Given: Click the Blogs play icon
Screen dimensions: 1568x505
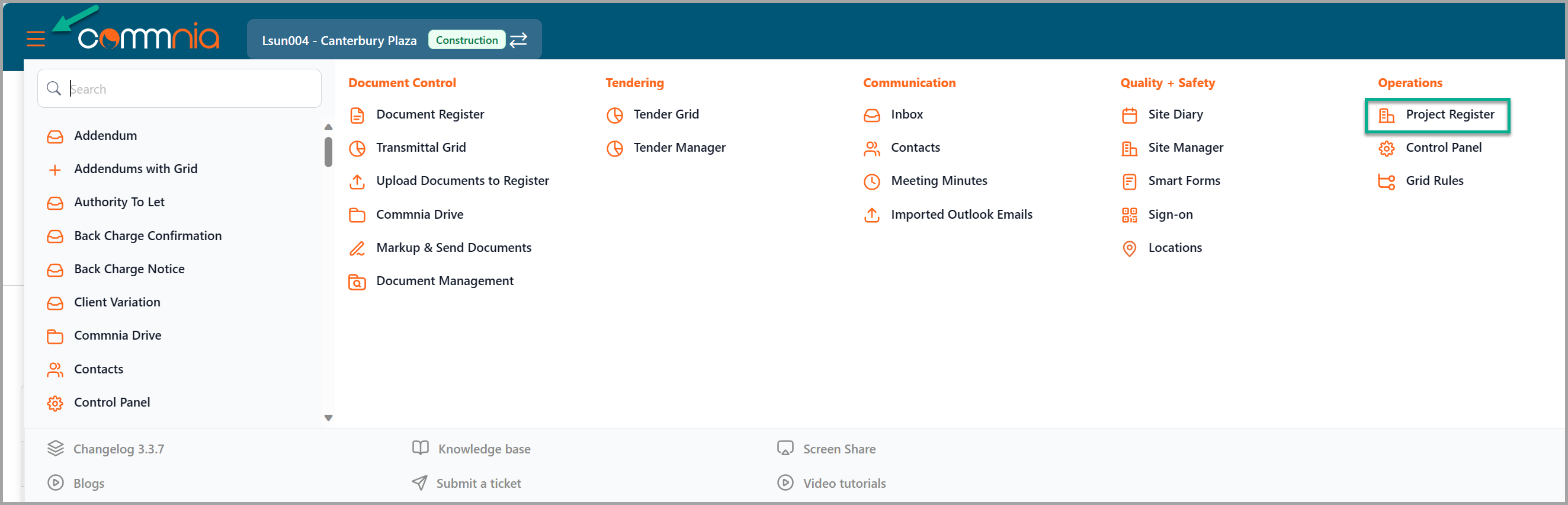Looking at the screenshot, I should click(x=56, y=484).
